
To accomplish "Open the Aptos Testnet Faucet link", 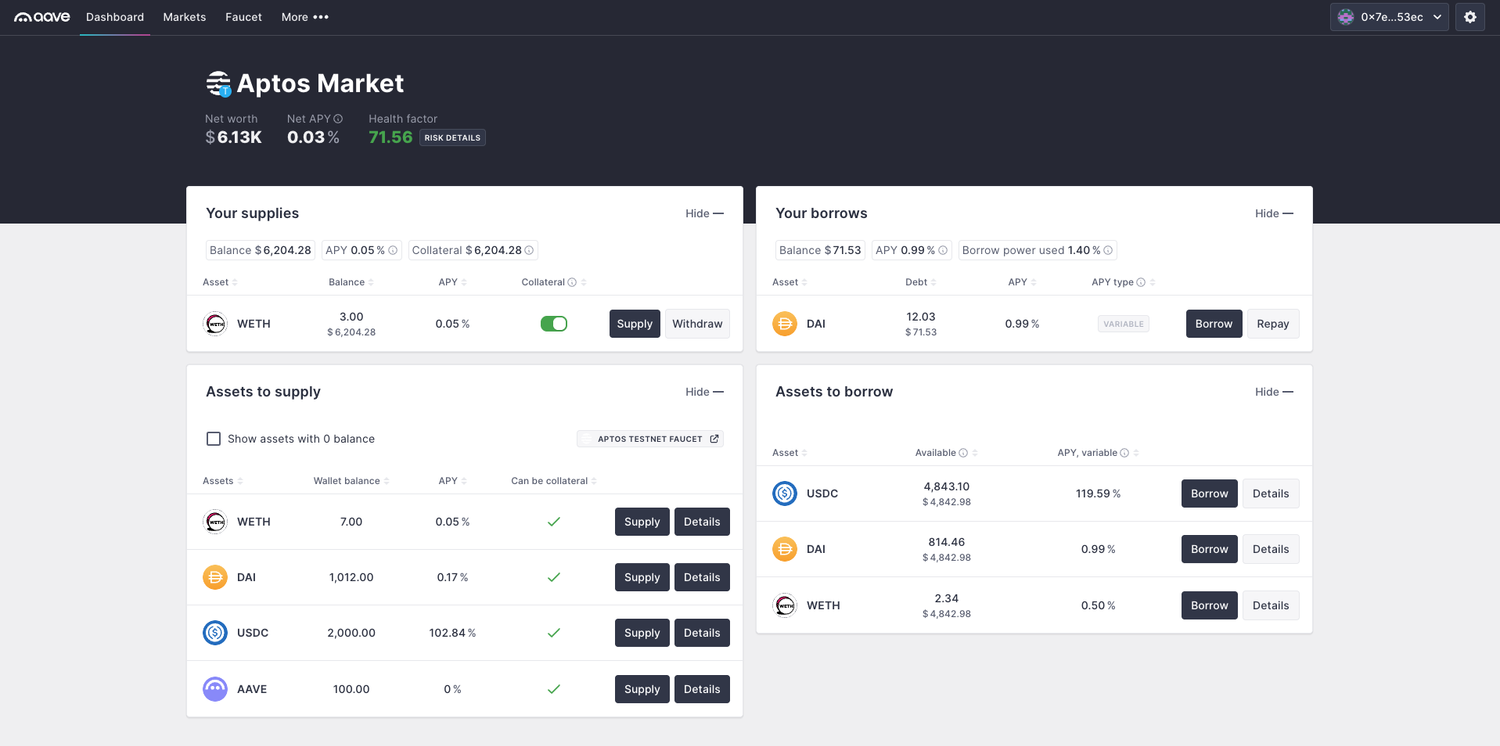I will 650,439.
